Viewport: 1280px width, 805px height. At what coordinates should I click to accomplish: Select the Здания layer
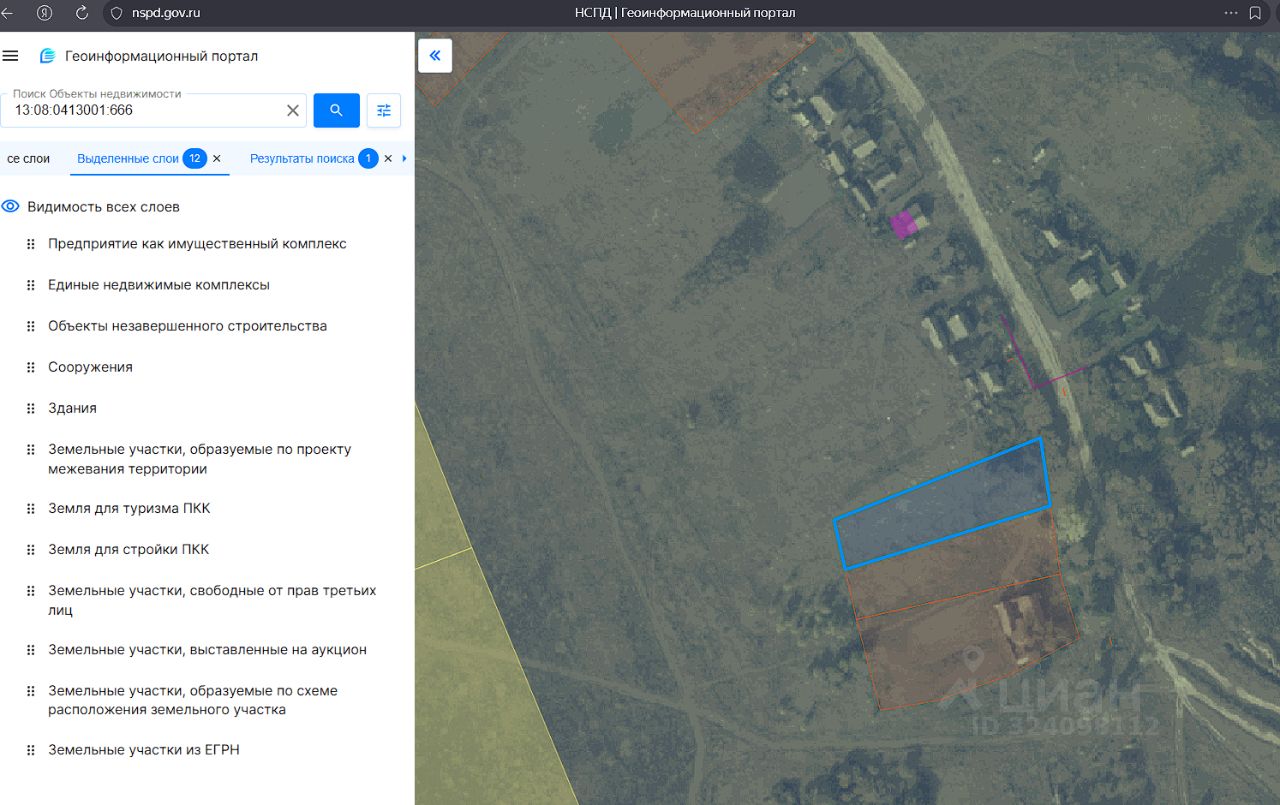(72, 408)
